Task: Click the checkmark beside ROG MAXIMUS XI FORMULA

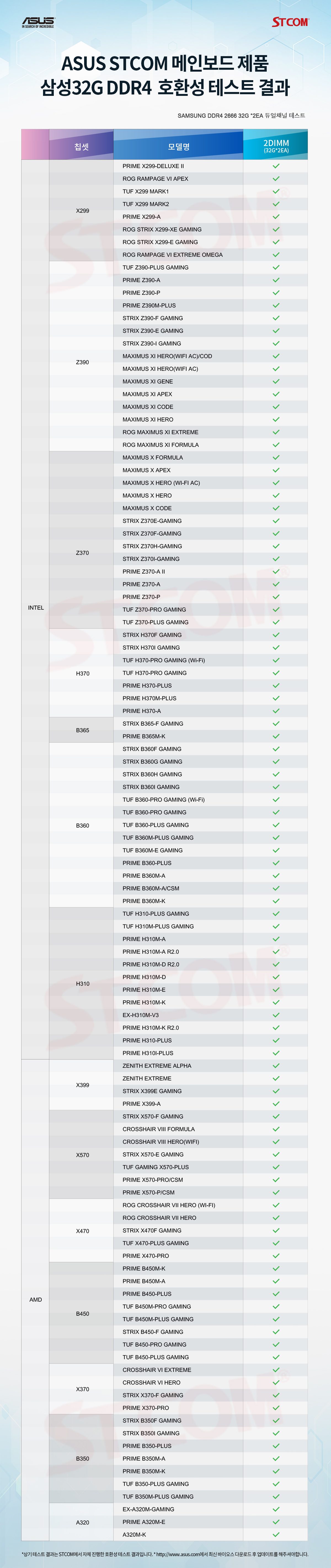Action: (276, 444)
